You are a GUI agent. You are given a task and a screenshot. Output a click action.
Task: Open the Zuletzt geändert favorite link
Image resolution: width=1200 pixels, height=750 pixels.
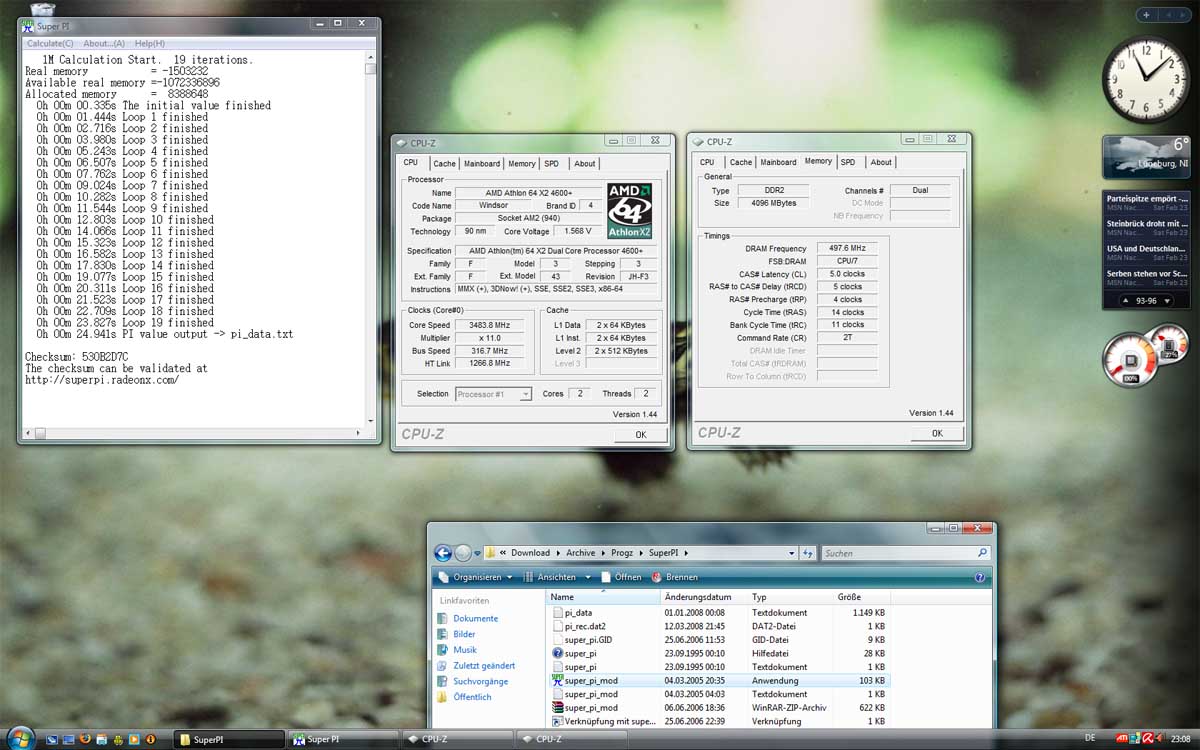tap(484, 666)
